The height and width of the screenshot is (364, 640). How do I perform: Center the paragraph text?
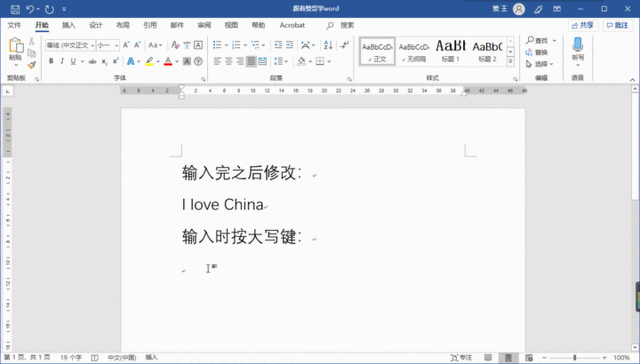point(229,61)
